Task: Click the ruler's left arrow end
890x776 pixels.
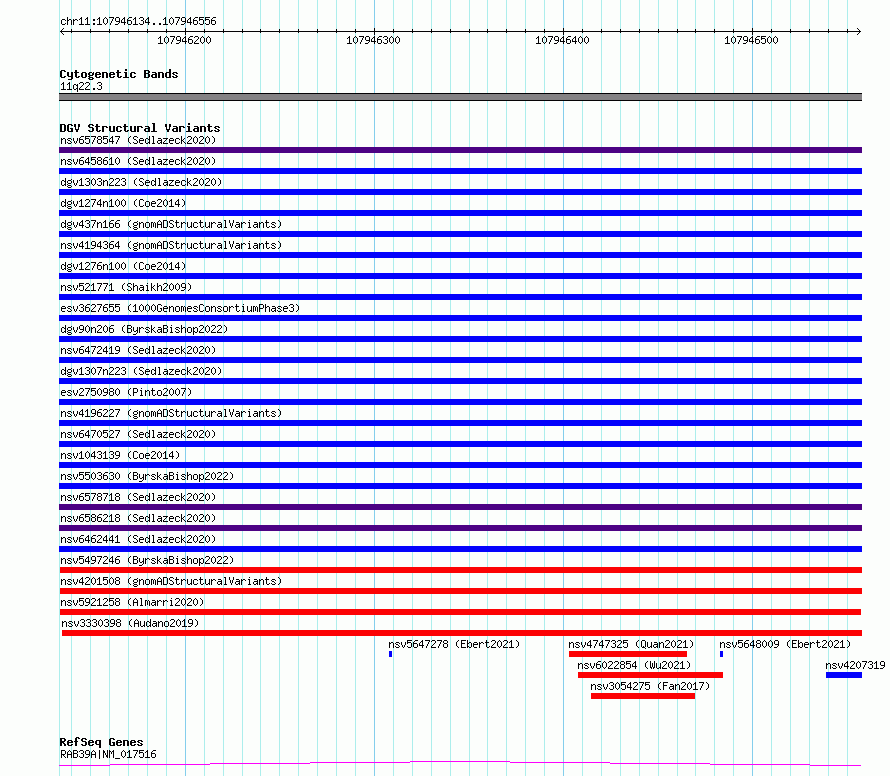Action: click(62, 31)
